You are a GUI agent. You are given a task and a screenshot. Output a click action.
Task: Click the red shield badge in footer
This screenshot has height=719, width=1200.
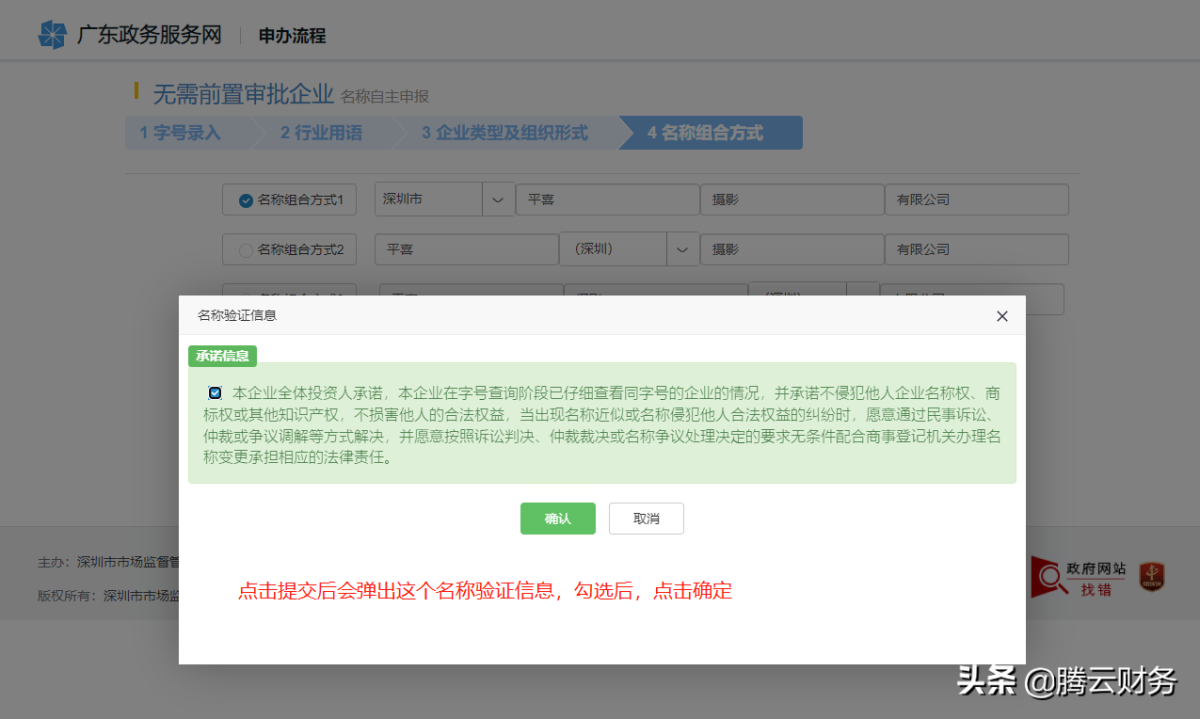point(1152,577)
